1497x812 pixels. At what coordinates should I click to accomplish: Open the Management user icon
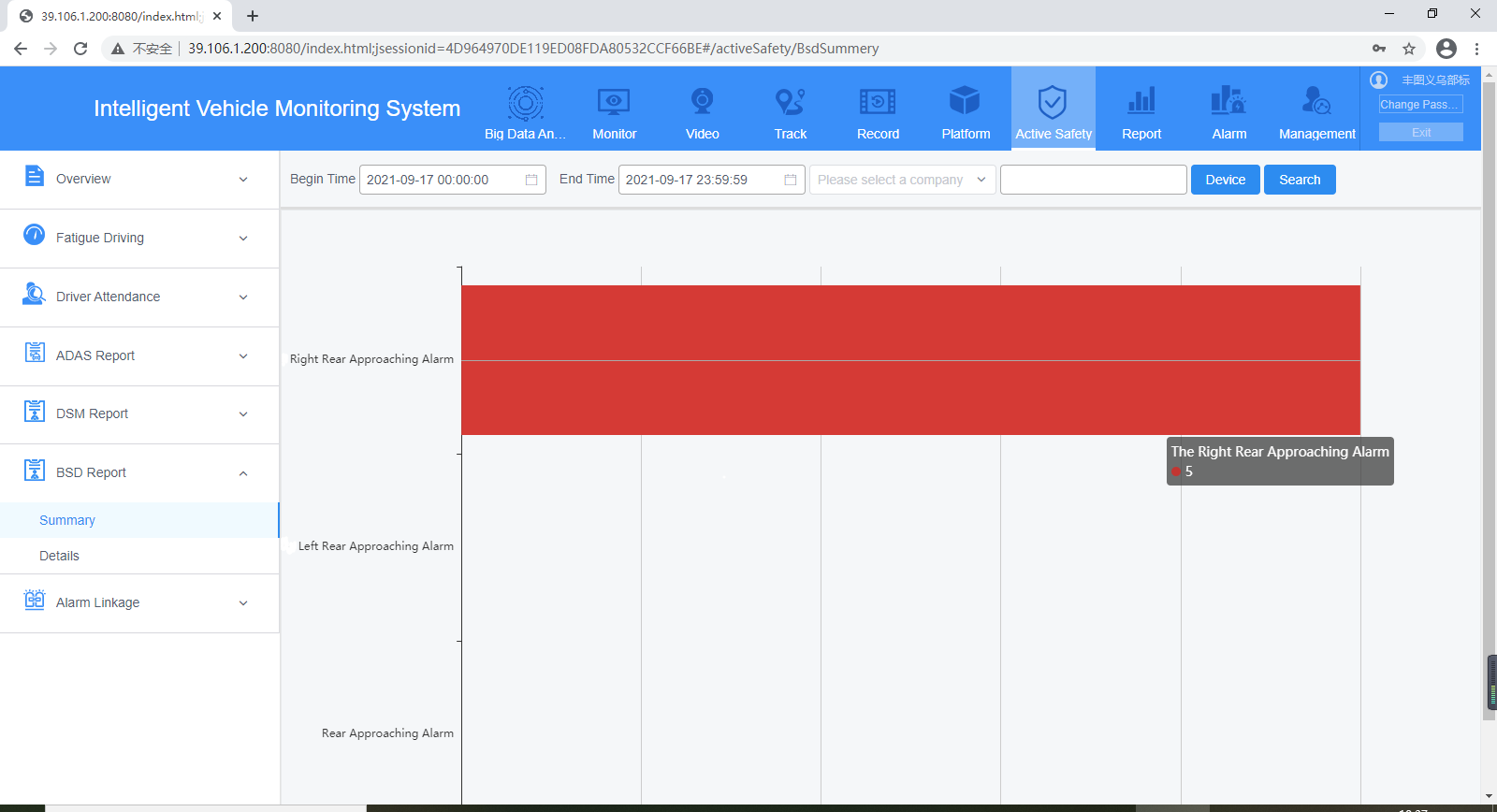(1316, 101)
